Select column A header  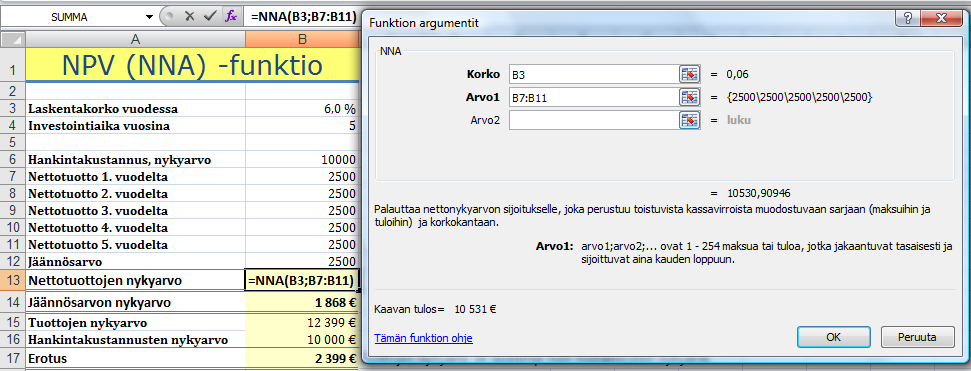point(135,40)
